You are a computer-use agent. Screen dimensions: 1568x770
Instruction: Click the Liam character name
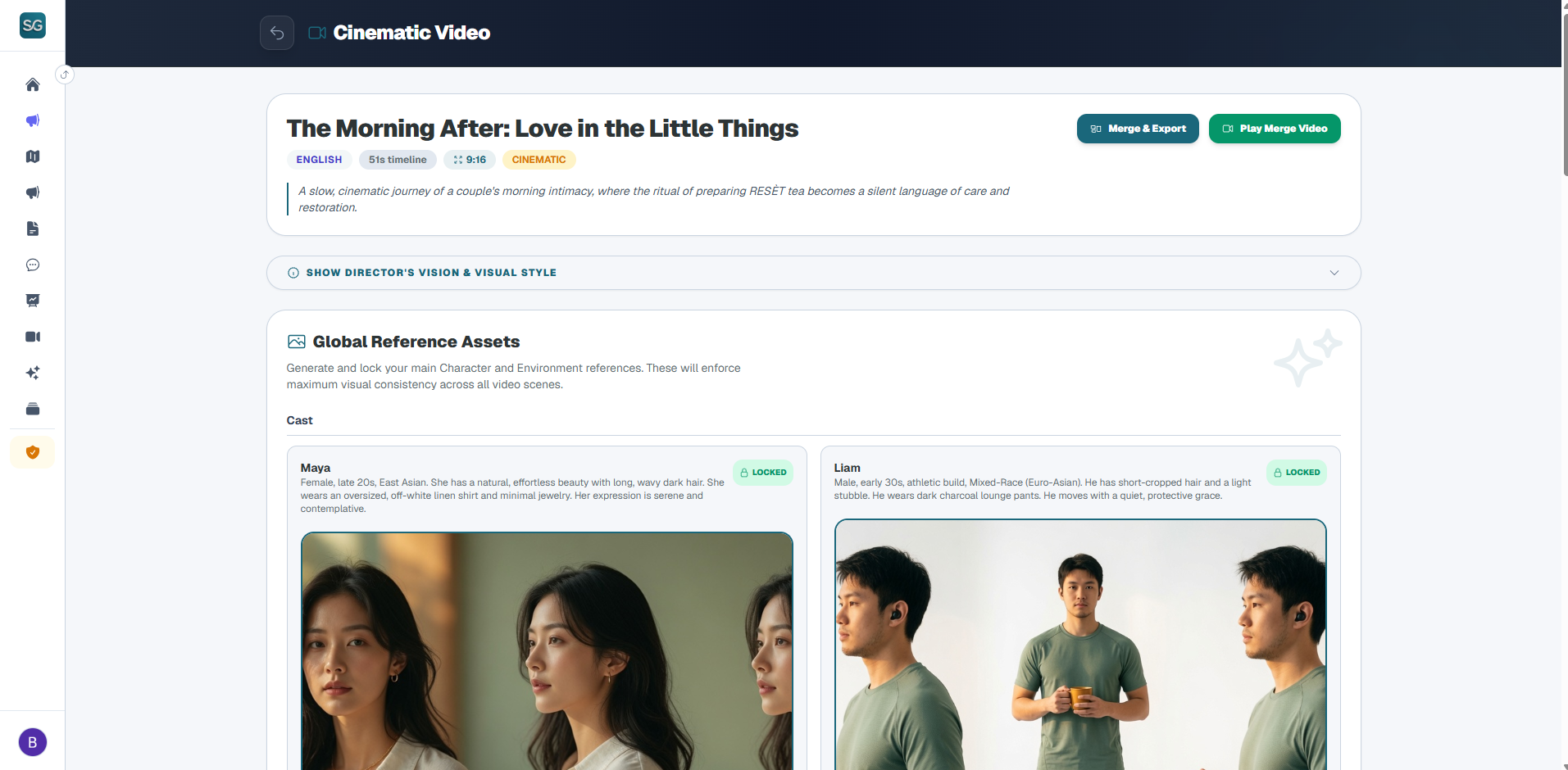tap(848, 468)
